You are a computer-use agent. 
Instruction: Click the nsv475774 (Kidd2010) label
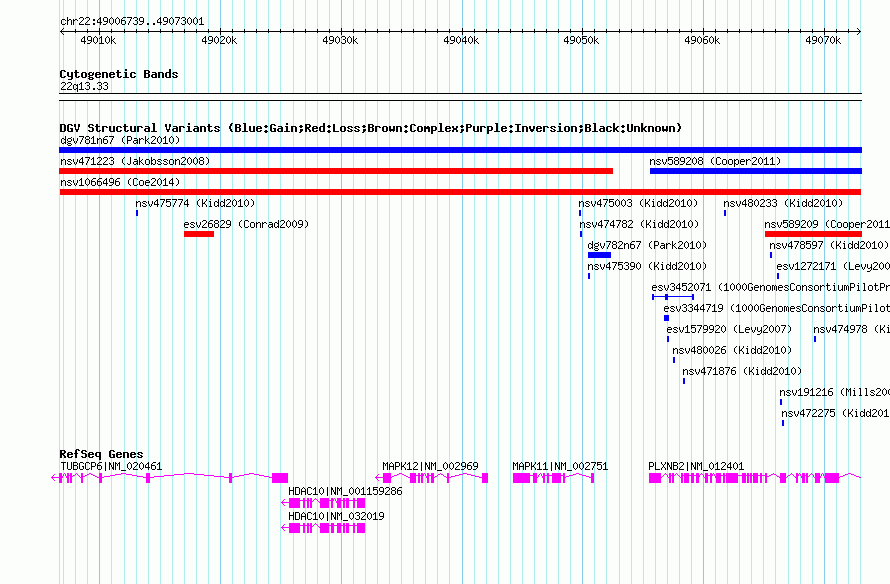[195, 203]
